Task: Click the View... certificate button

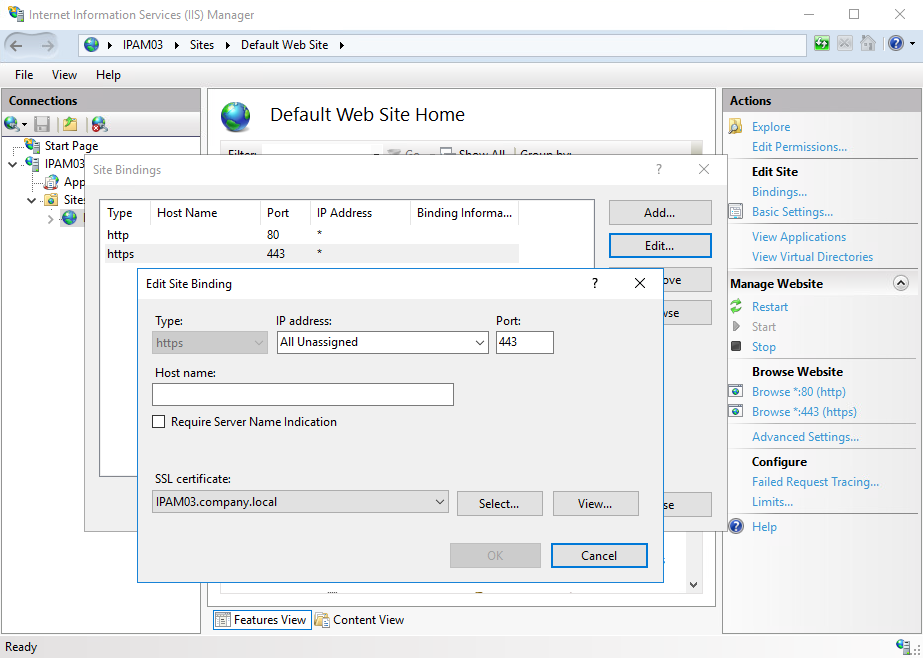Action: [594, 504]
